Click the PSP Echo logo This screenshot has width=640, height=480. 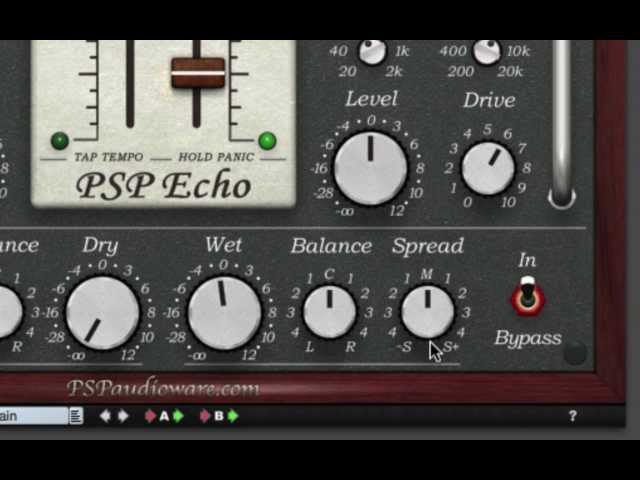[163, 186]
